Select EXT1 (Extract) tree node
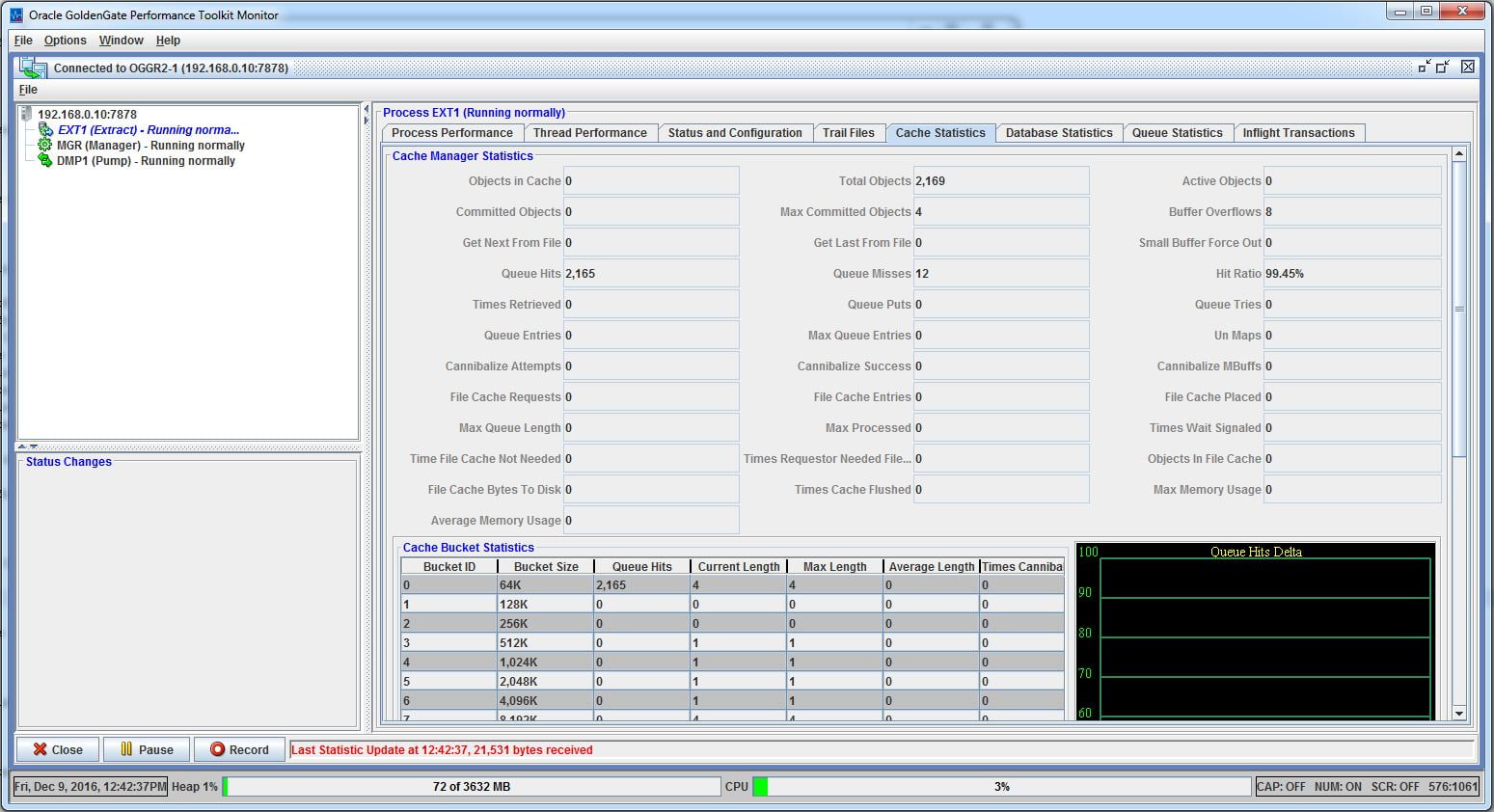Image resolution: width=1494 pixels, height=812 pixels. (149, 129)
